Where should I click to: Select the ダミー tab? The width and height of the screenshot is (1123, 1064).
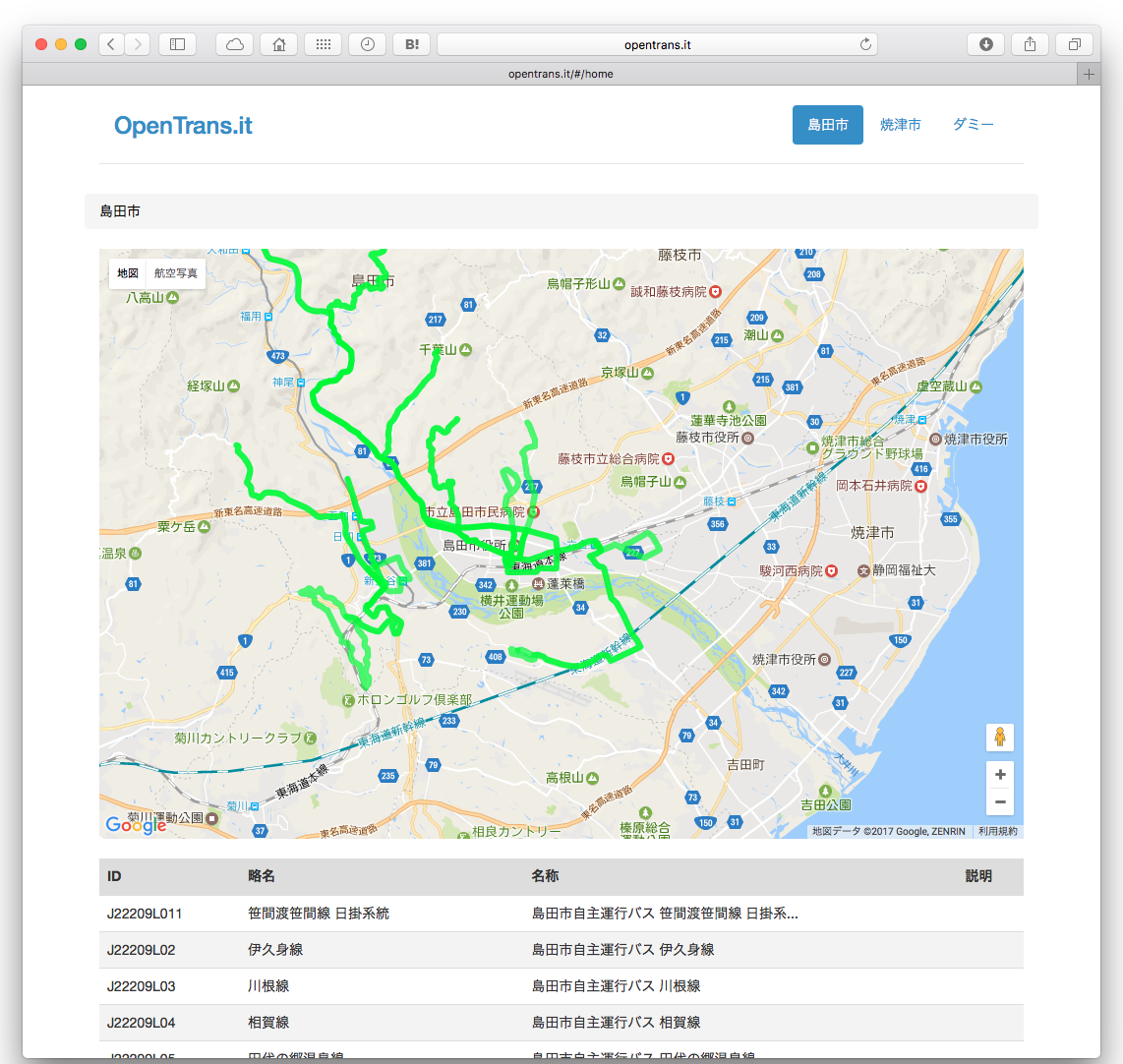tap(973, 125)
